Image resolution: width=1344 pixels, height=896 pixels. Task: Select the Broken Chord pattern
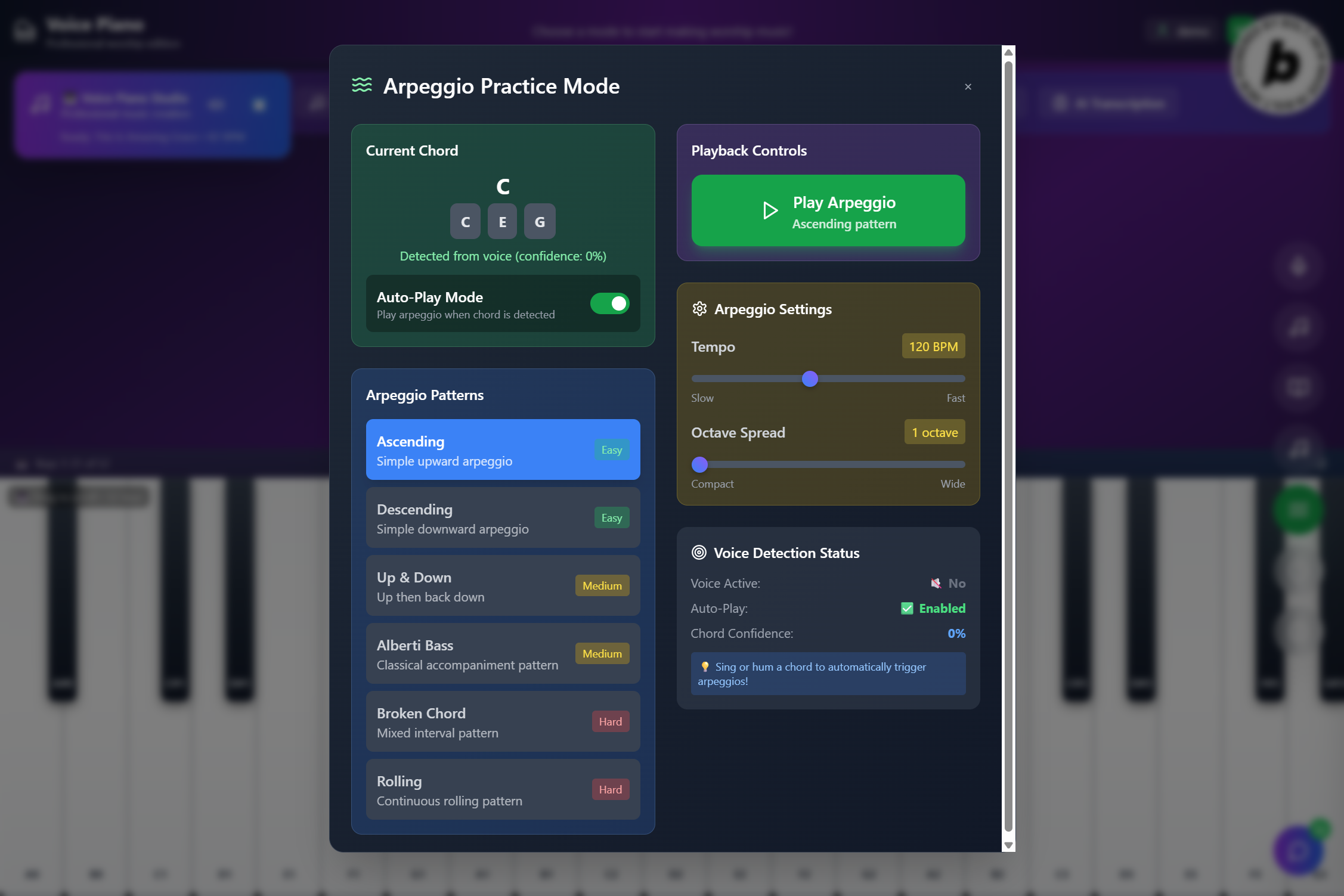tap(503, 722)
